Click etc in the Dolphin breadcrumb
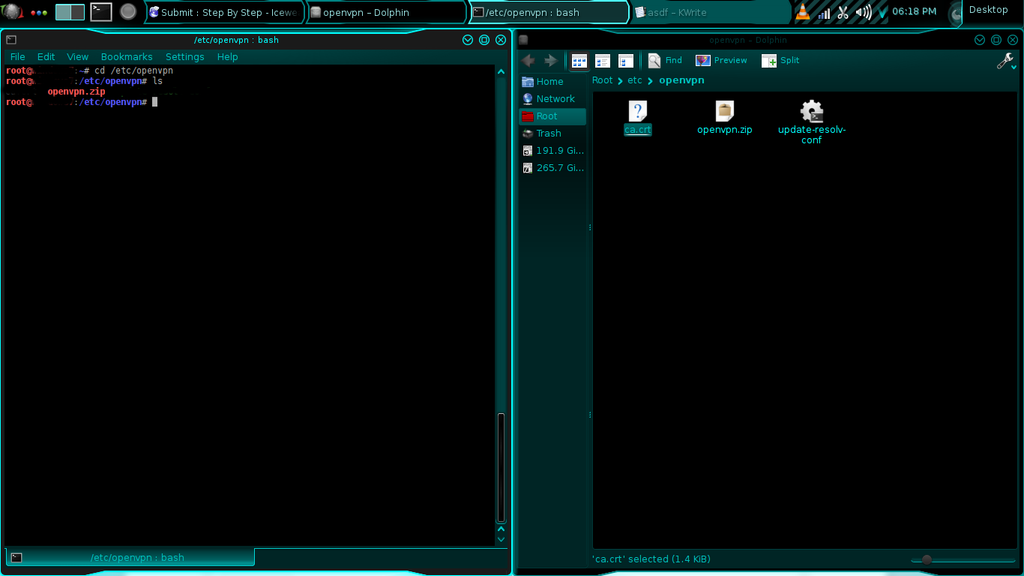Viewport: 1024px width, 576px height. click(x=635, y=80)
